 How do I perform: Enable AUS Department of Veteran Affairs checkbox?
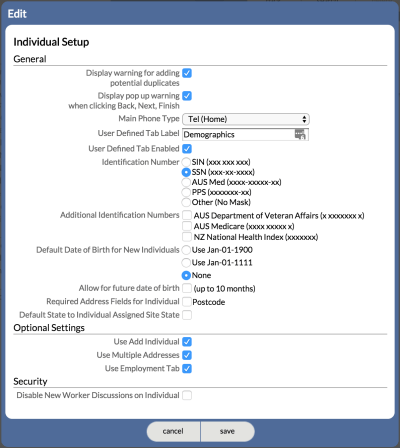(187, 215)
